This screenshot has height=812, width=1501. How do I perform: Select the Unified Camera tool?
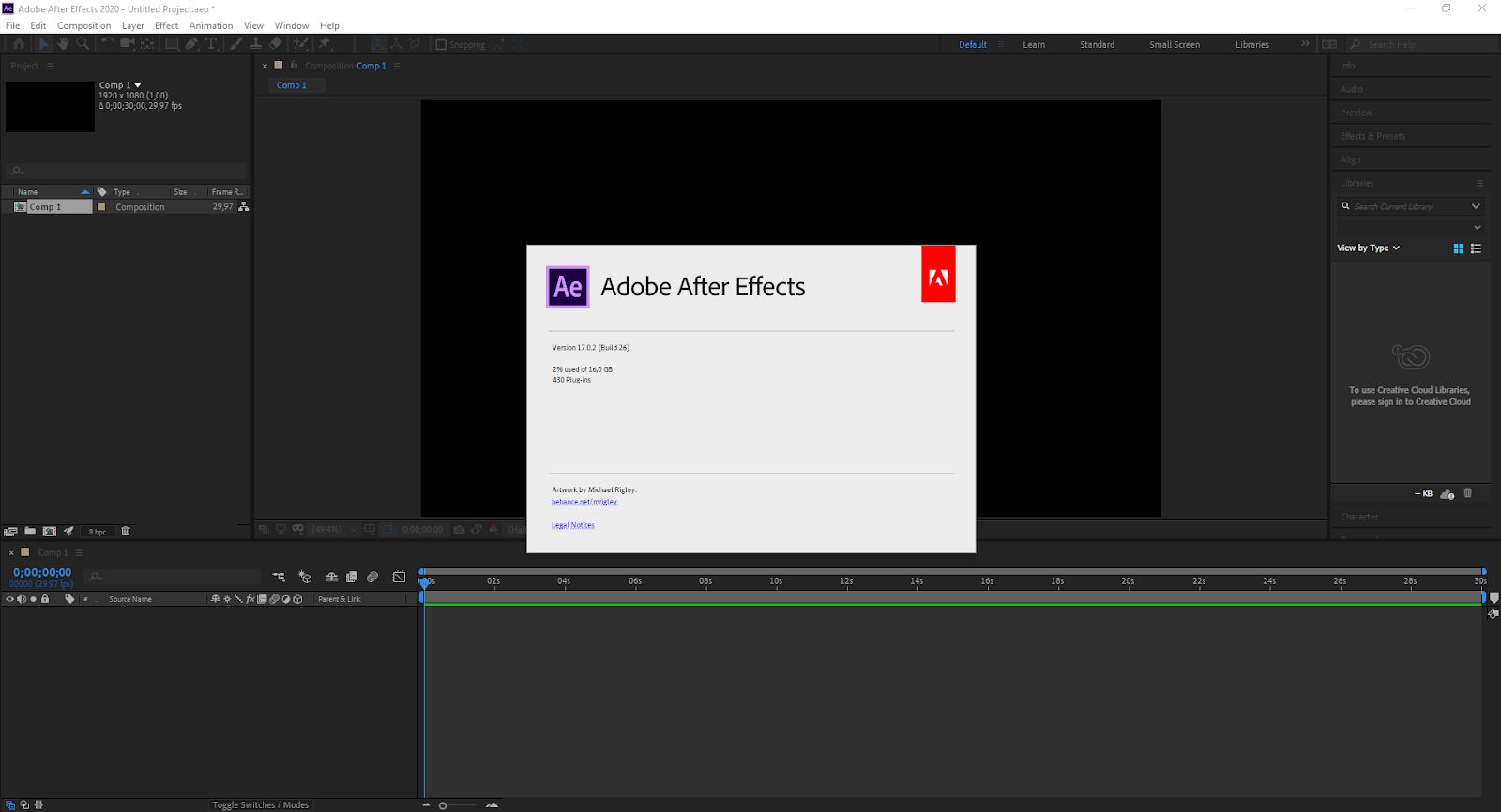coord(128,43)
